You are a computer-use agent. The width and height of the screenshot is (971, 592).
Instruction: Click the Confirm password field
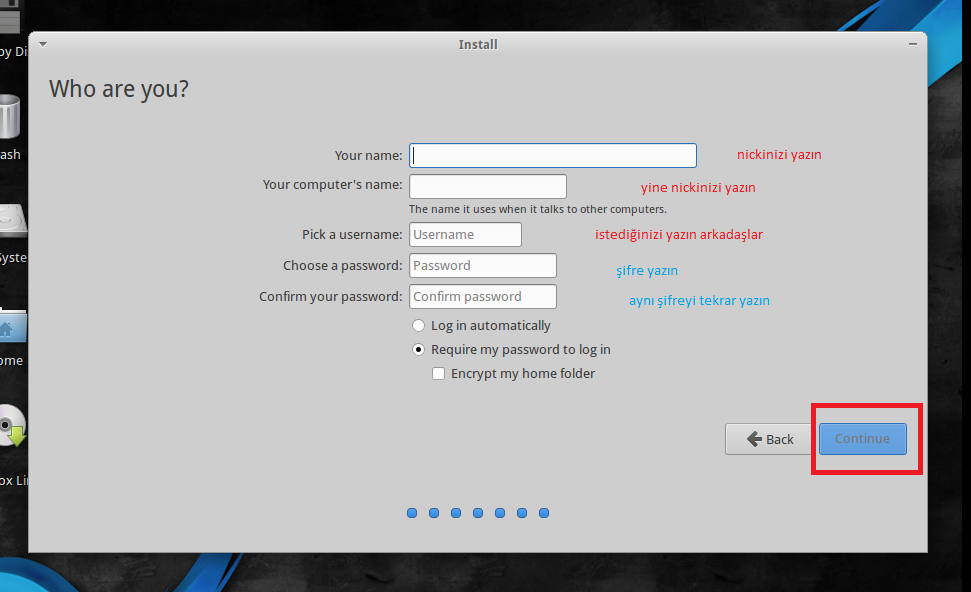[482, 297]
